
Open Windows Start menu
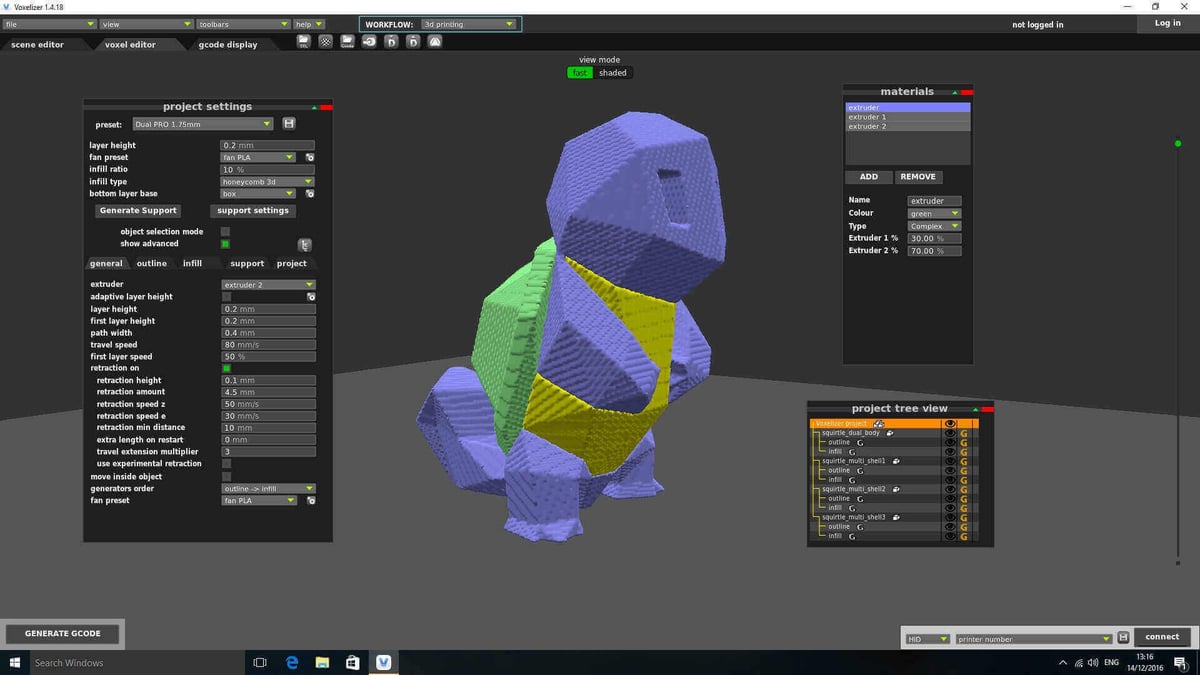tap(14, 663)
